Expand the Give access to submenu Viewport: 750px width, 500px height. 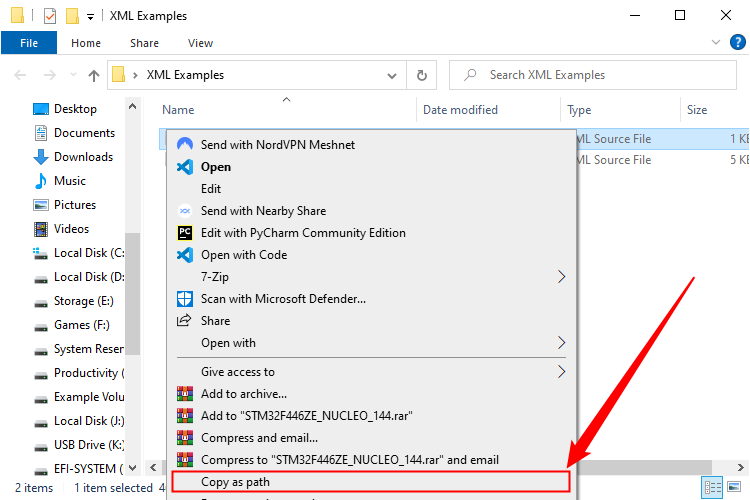click(x=561, y=372)
